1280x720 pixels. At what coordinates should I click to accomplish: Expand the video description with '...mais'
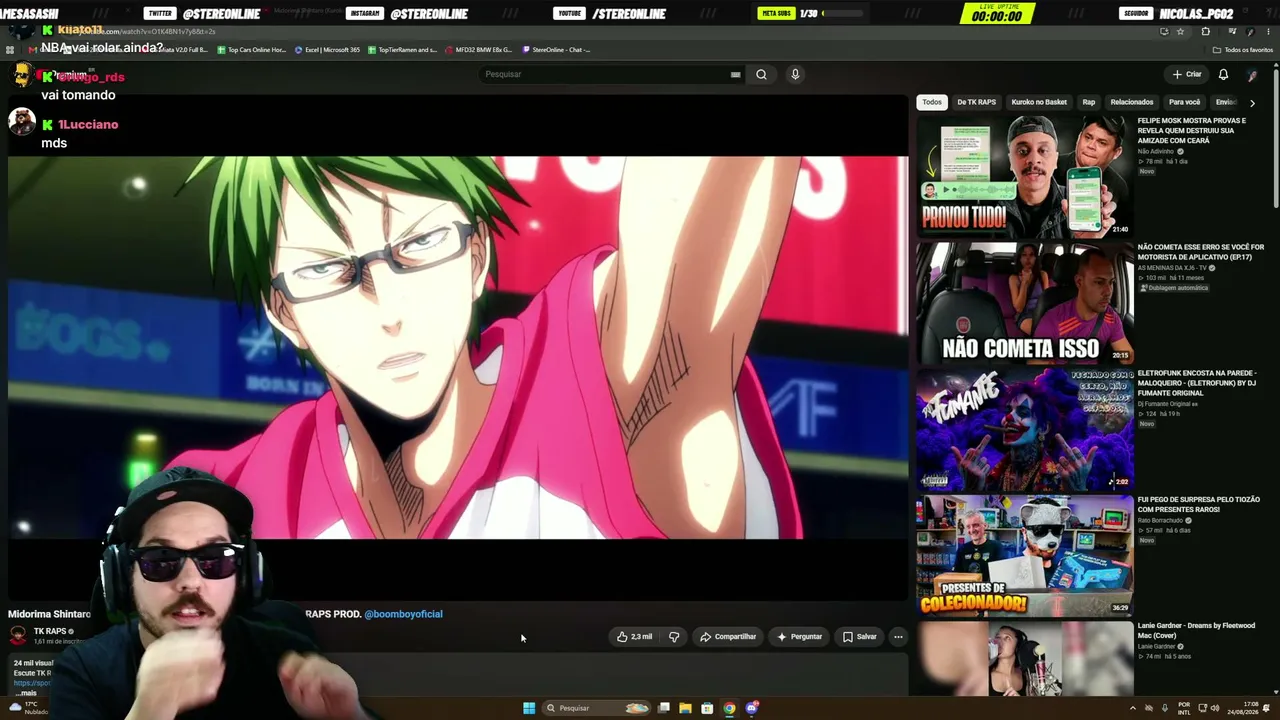pyautogui.click(x=25, y=693)
